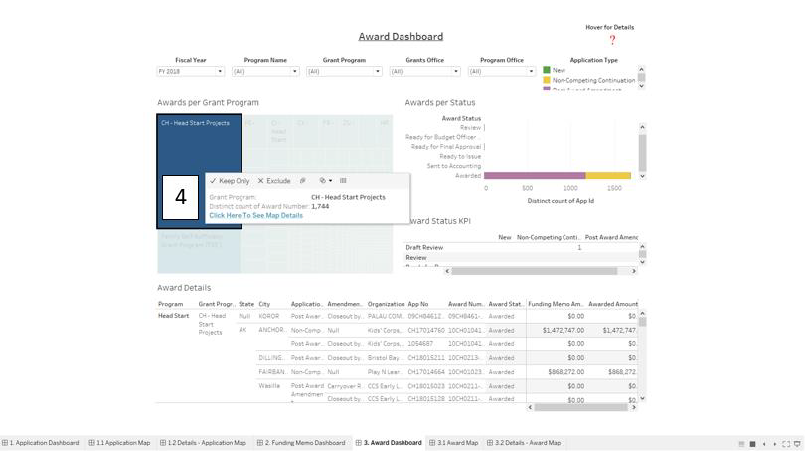The image size is (805, 451).
Task: Open the create set dropdown icon
Action: tap(325, 181)
